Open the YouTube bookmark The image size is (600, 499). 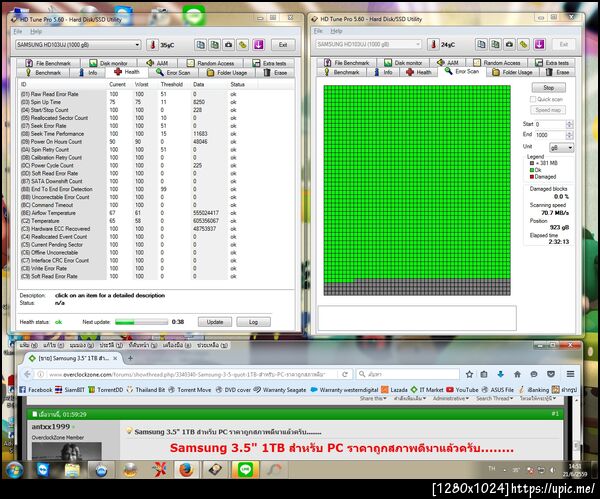462,390
